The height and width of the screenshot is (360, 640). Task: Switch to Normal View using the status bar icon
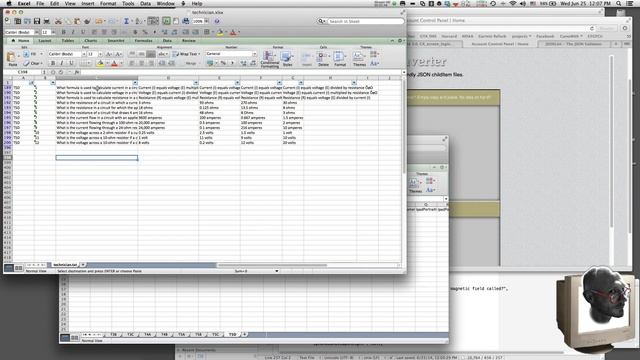point(9,268)
